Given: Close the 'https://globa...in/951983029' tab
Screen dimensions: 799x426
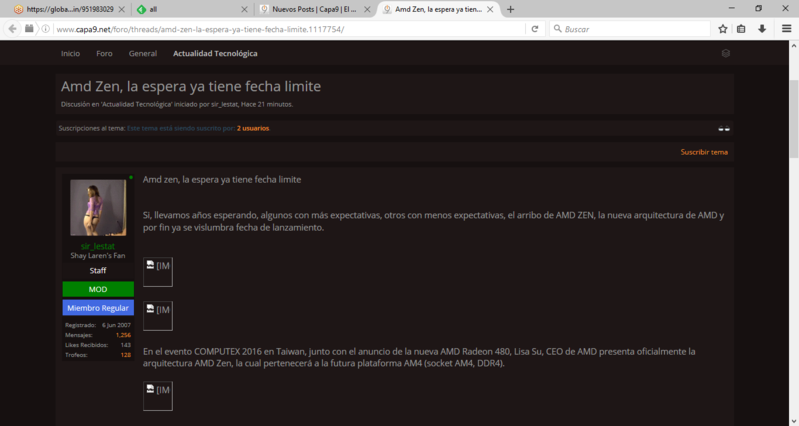Looking at the screenshot, I should (x=121, y=9).
